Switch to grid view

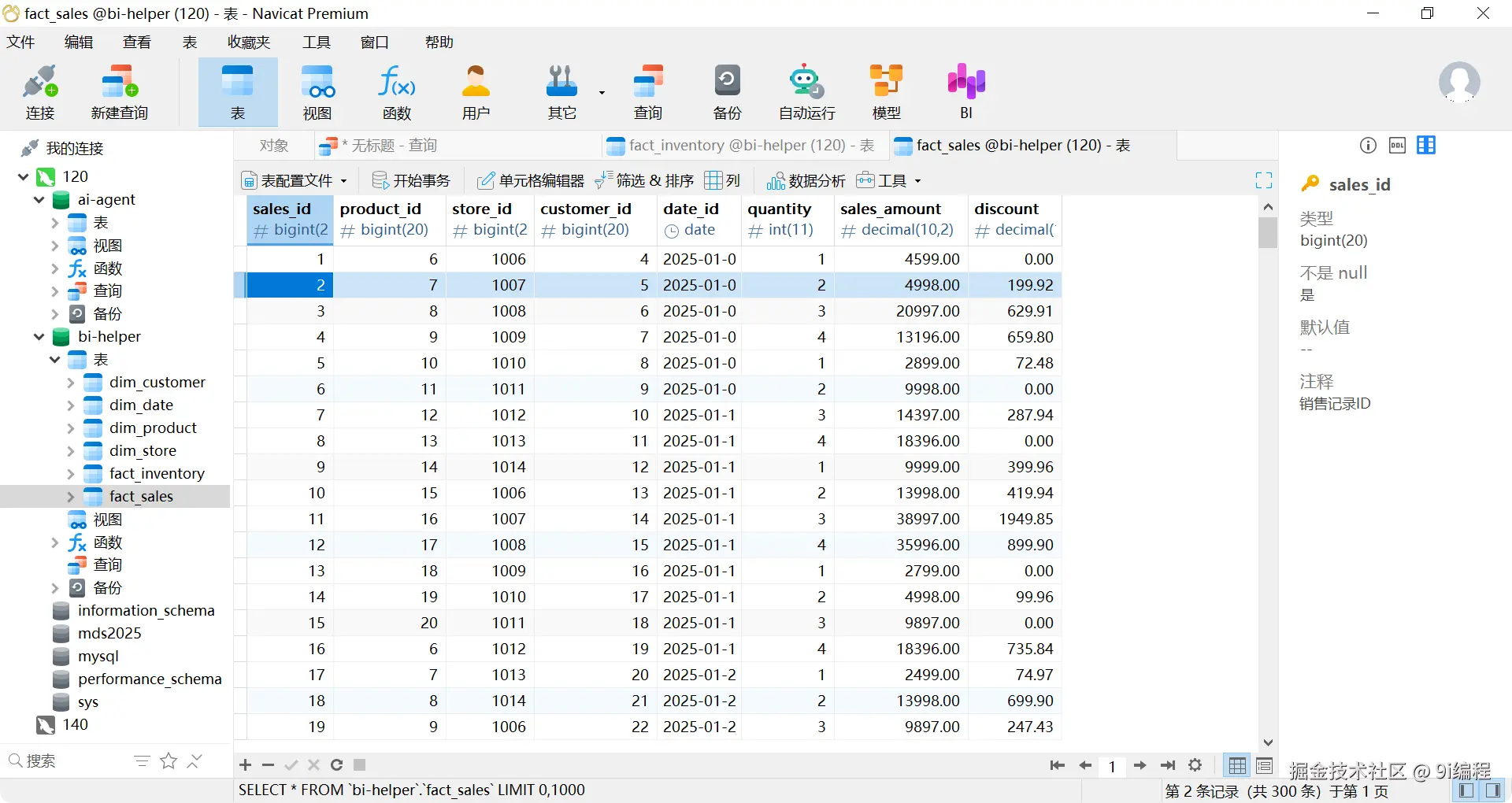tap(1237, 765)
